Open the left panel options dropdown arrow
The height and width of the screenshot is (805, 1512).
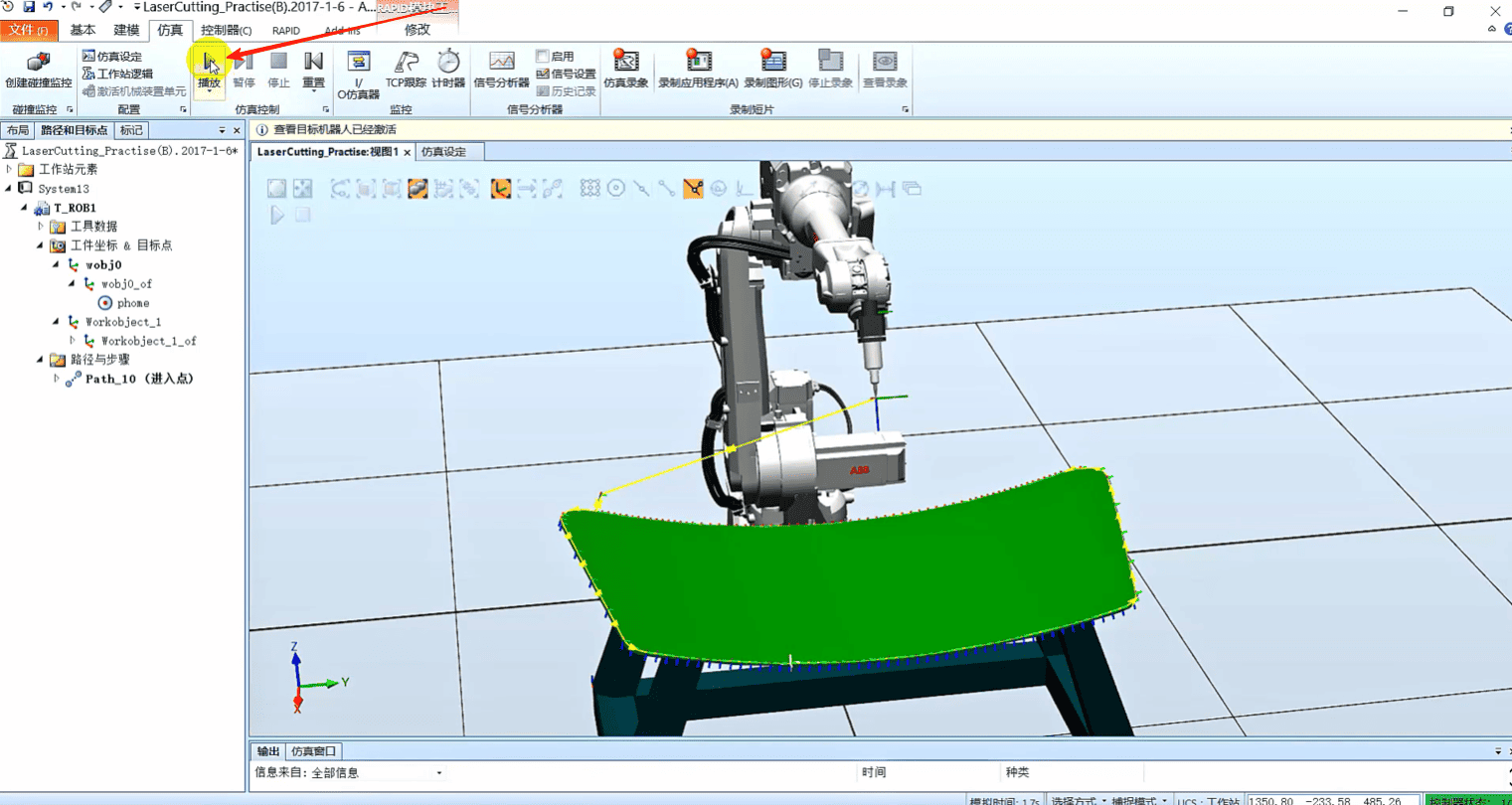click(222, 130)
